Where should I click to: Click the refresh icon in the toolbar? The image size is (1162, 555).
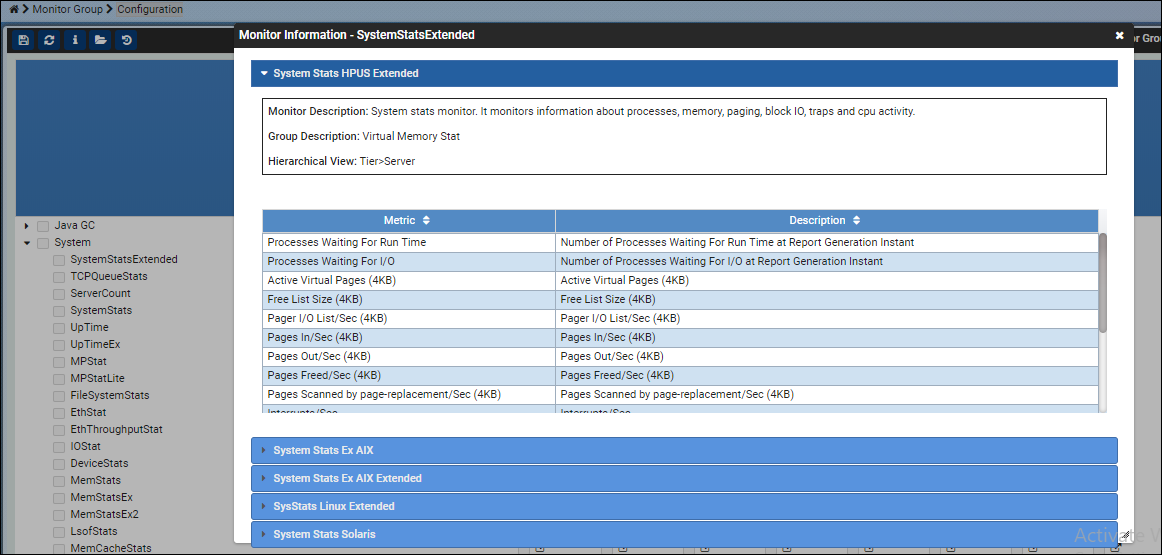pos(49,40)
